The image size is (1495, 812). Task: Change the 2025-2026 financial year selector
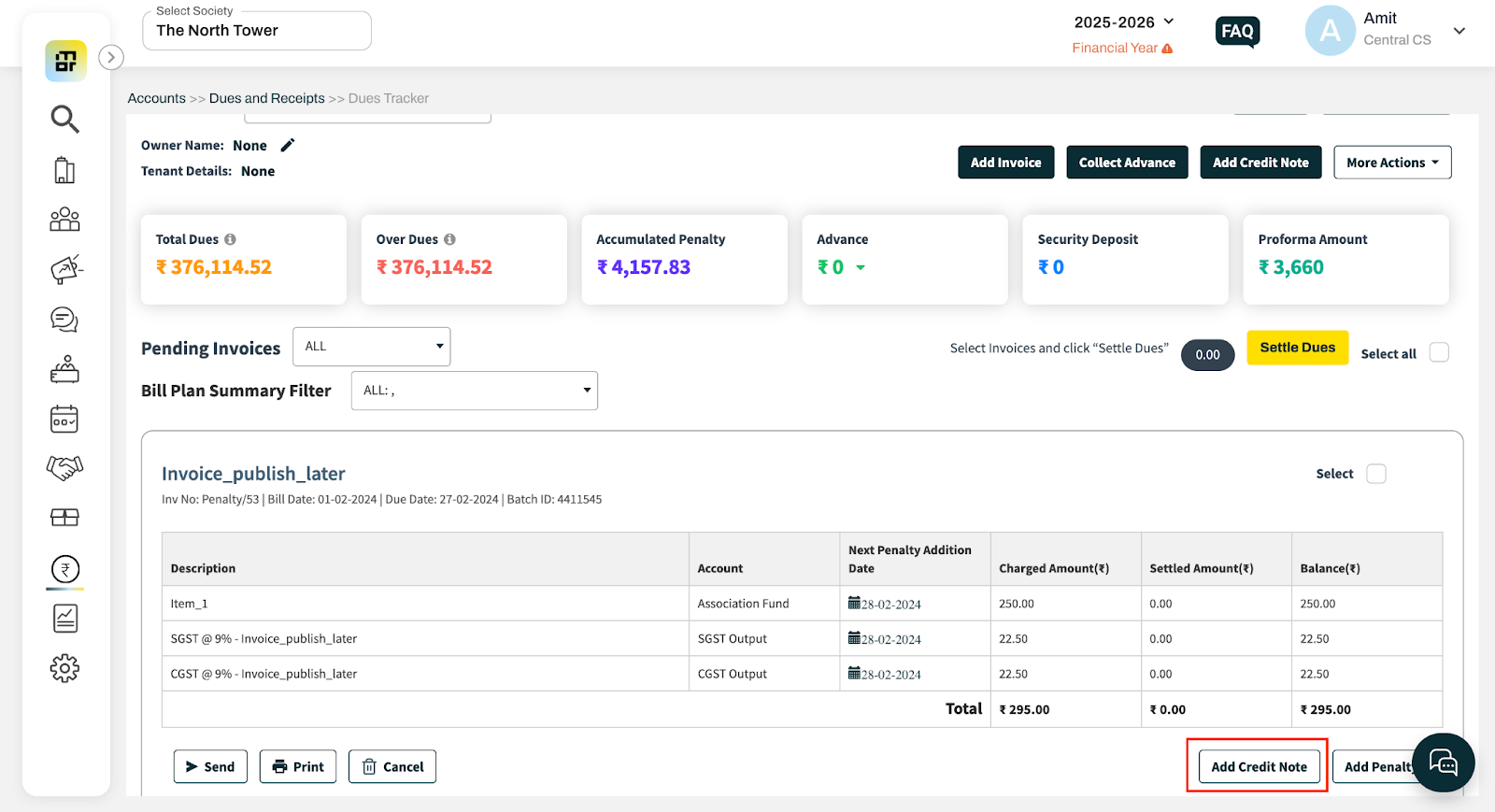point(1124,22)
